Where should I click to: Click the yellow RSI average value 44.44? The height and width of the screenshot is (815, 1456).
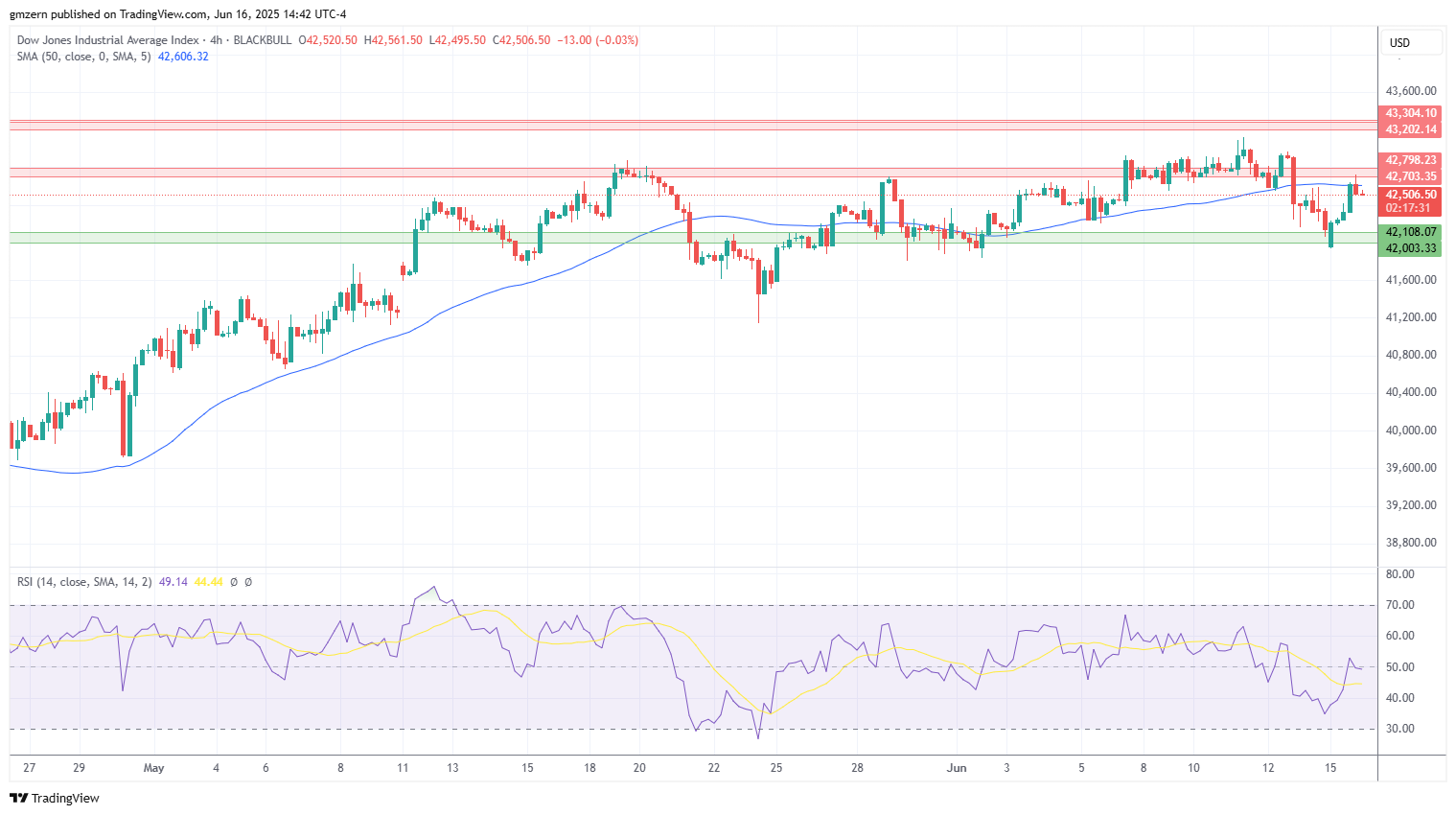tap(208, 582)
